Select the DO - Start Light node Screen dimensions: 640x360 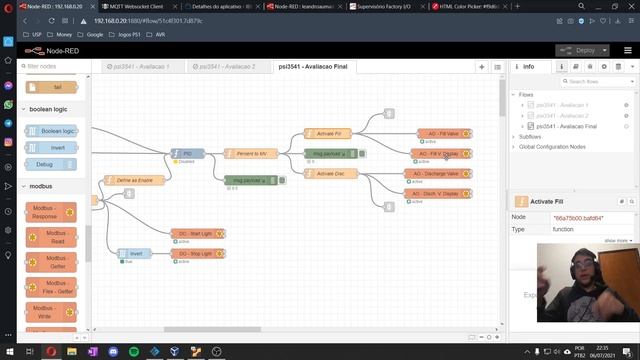point(198,233)
